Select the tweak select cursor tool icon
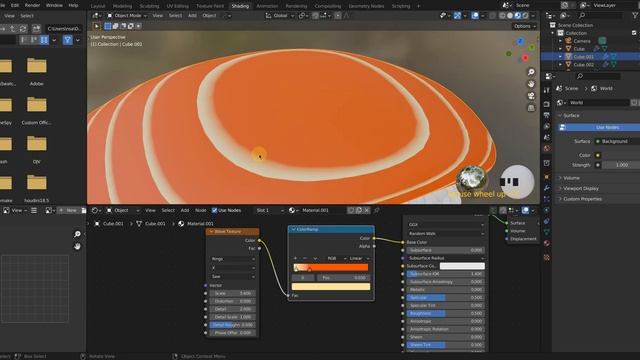The width and height of the screenshot is (640, 360). click(97, 26)
